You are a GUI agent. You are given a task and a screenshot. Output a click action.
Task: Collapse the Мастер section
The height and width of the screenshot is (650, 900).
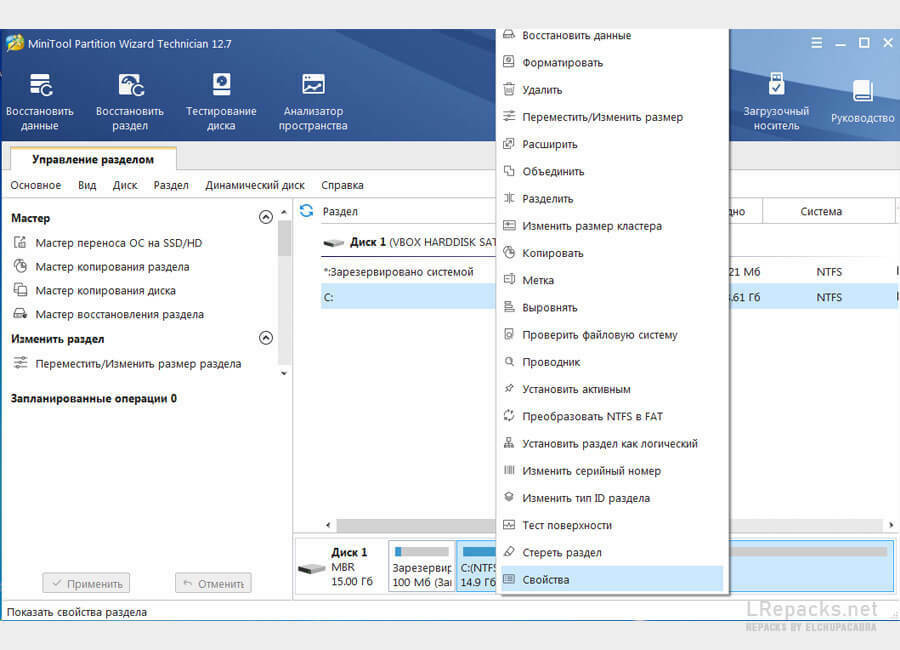(266, 217)
